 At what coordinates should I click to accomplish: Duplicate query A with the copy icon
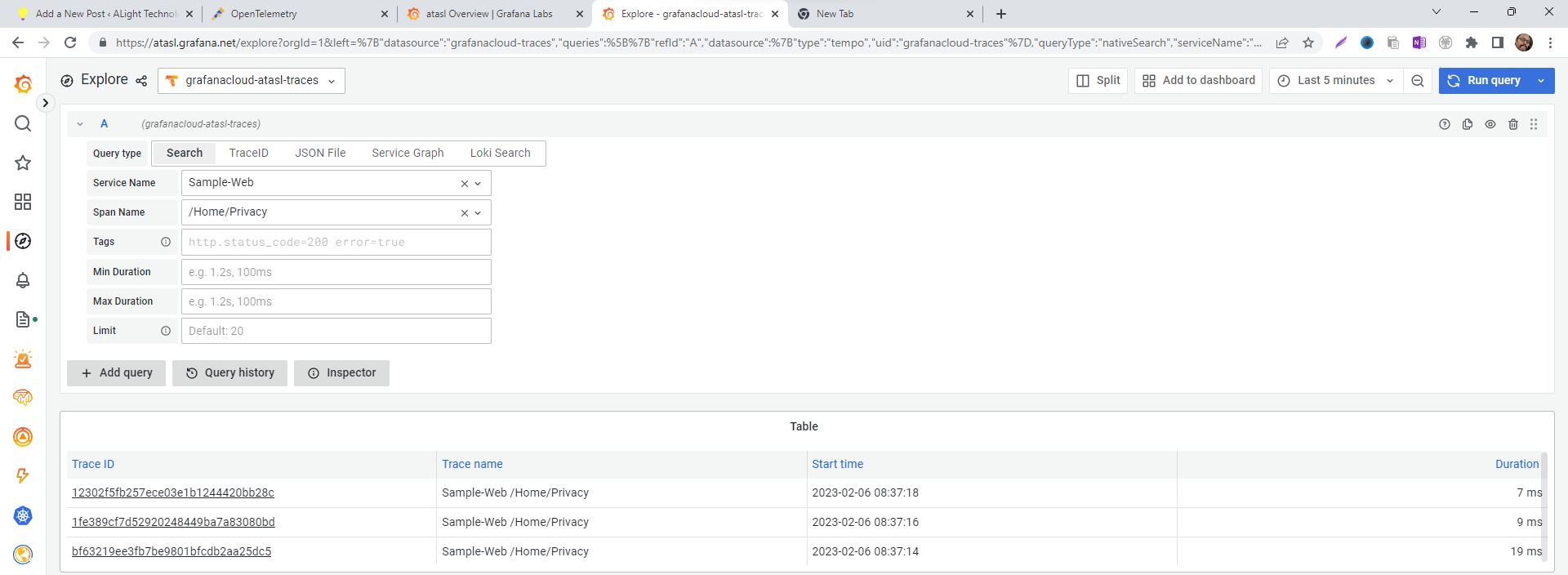(x=1468, y=124)
